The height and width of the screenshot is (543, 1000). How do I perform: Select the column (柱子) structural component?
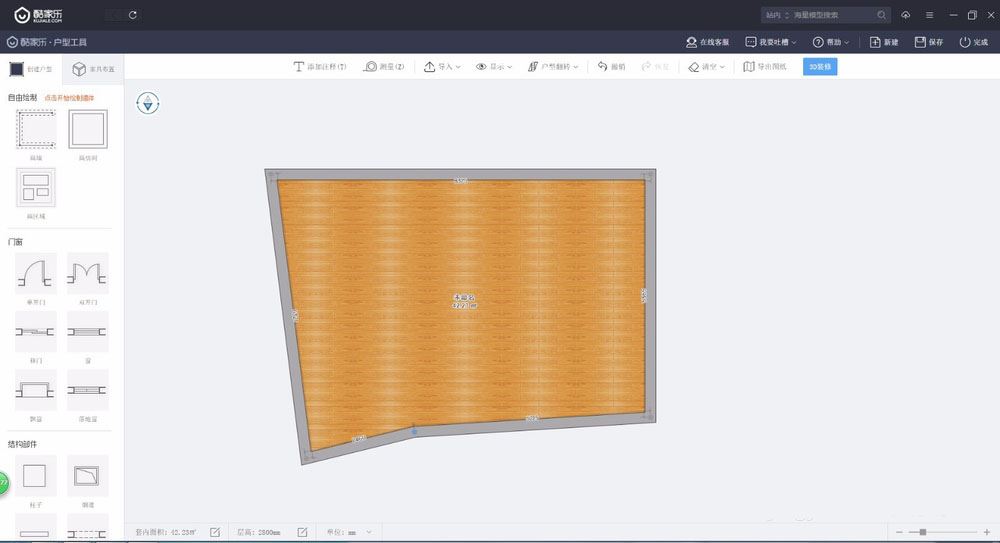coord(35,474)
